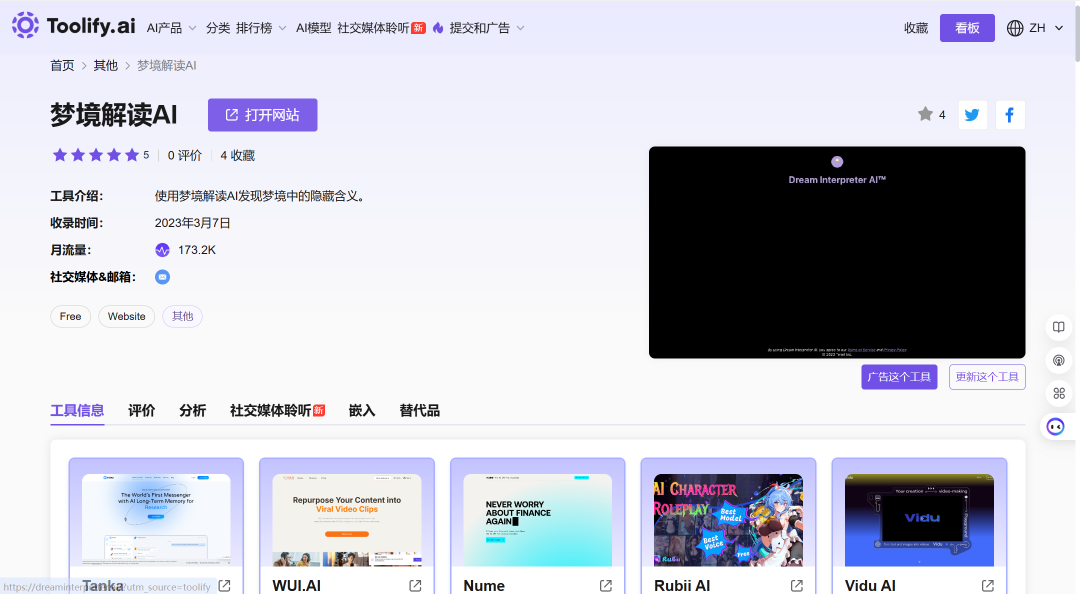The image size is (1080, 594).
Task: Favorite the tool via the star icon
Action: tap(925, 114)
